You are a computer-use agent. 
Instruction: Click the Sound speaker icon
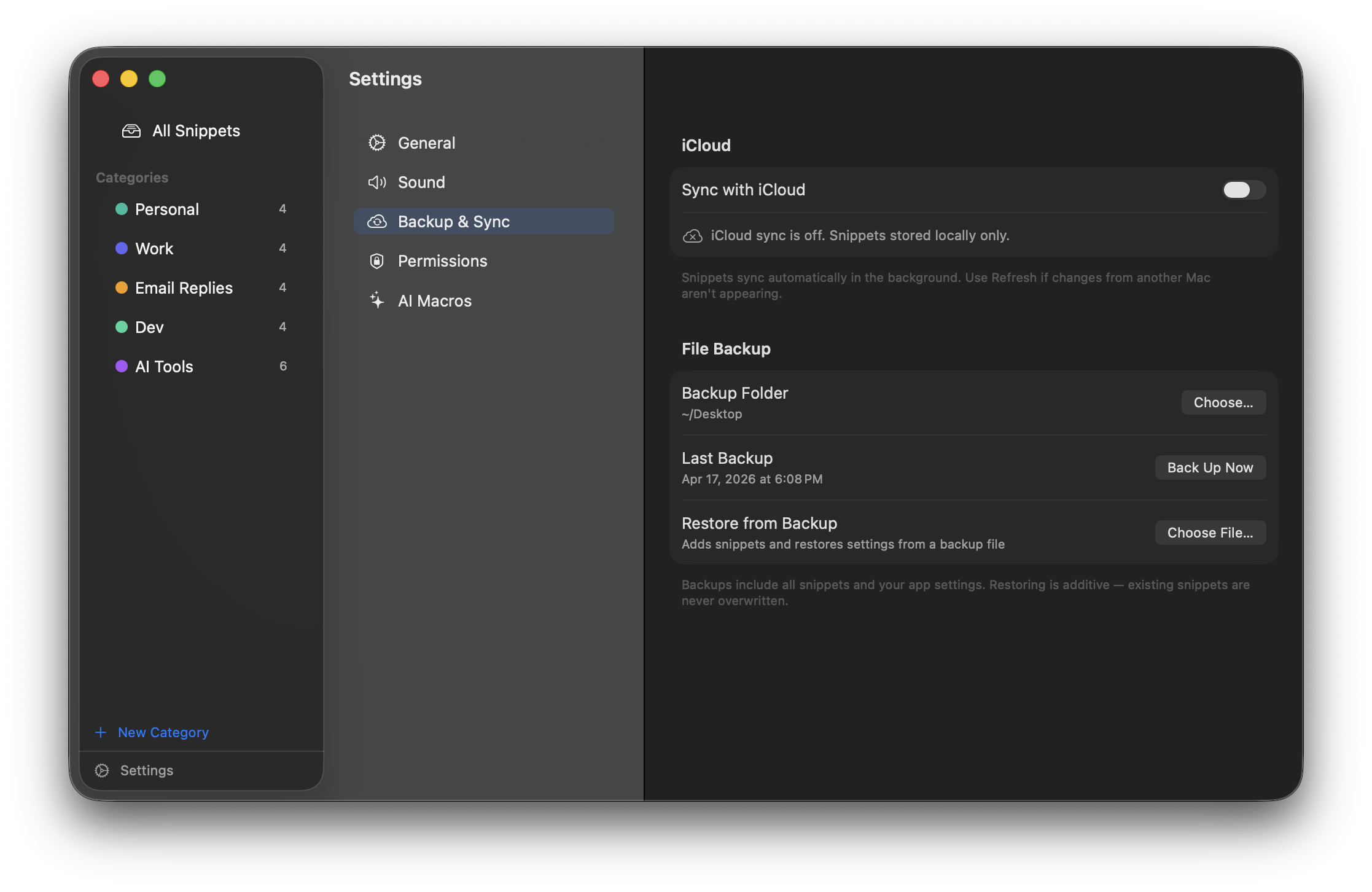tap(376, 182)
